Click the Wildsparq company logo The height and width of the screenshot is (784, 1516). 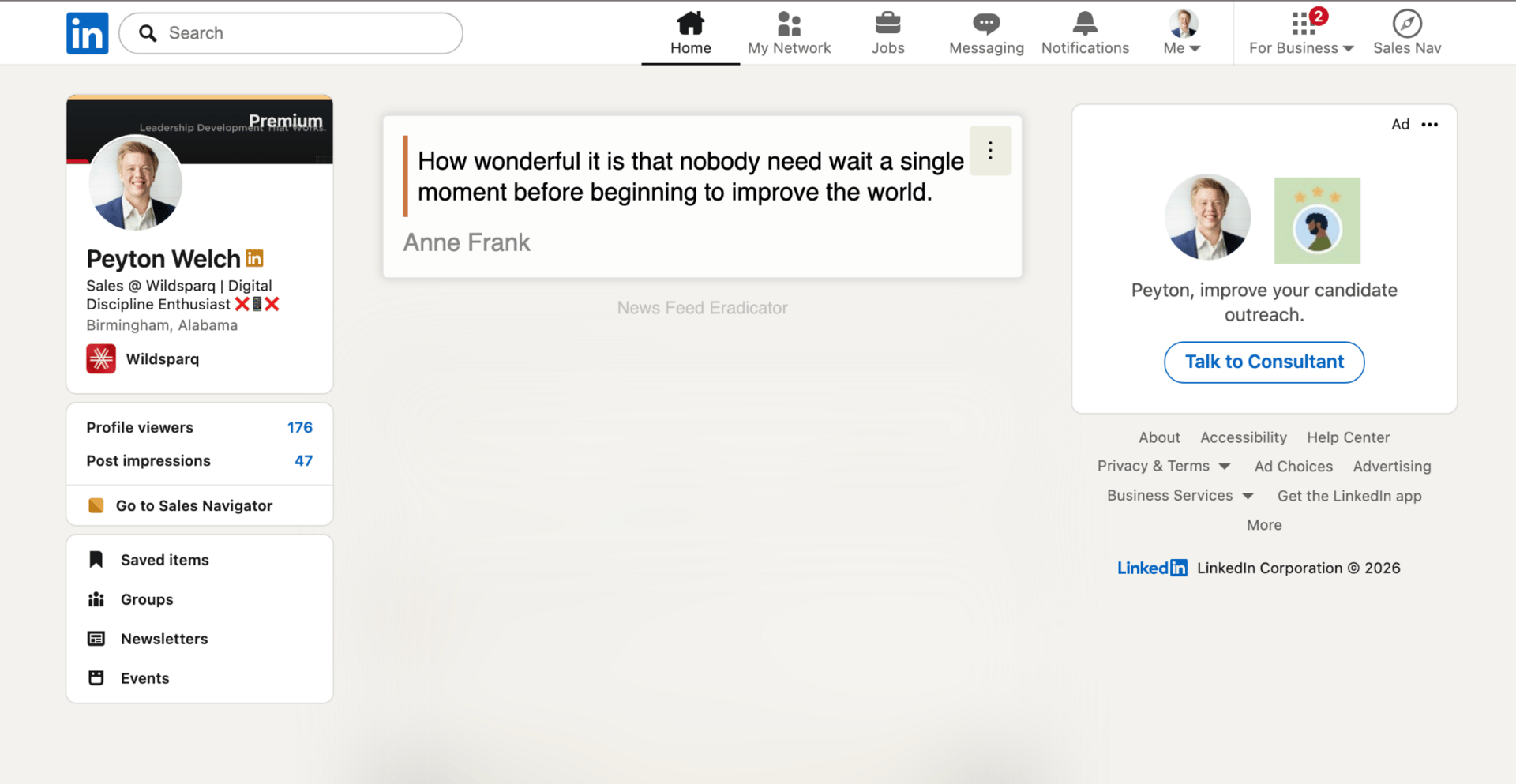point(101,359)
